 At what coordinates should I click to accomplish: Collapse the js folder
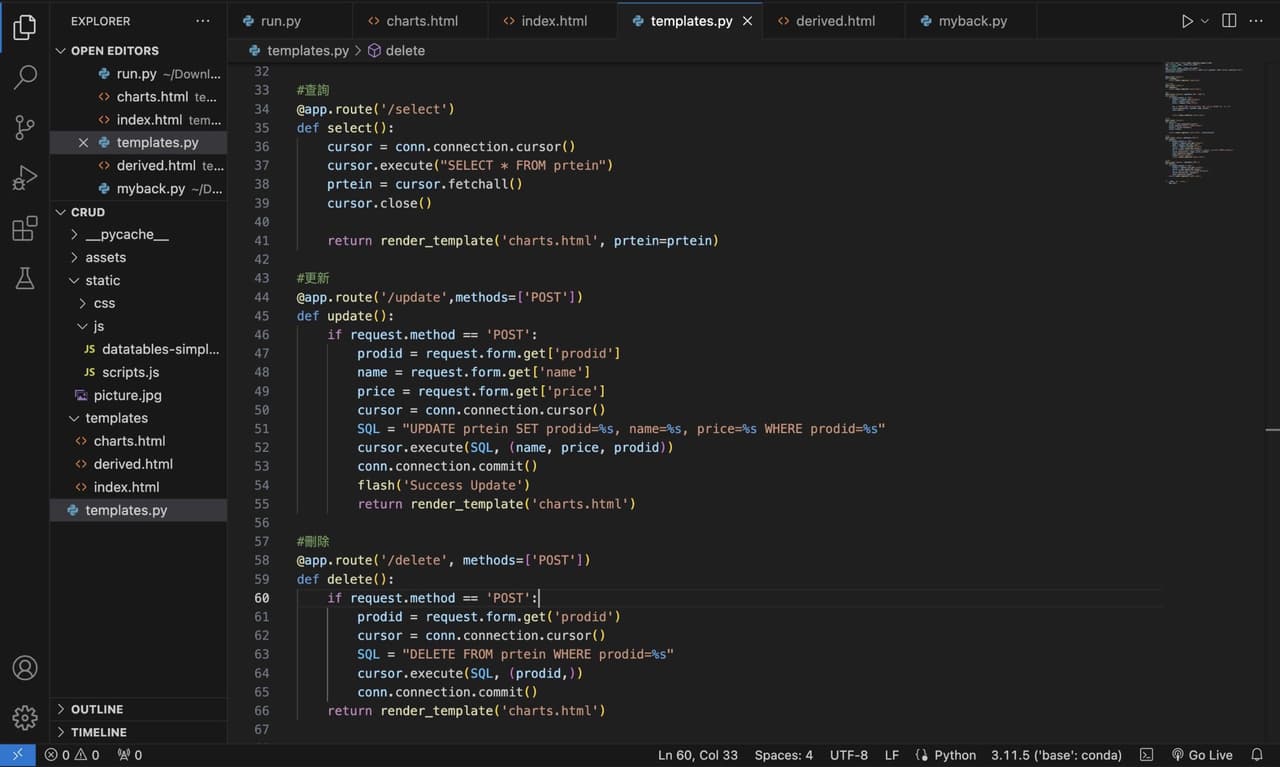97,326
